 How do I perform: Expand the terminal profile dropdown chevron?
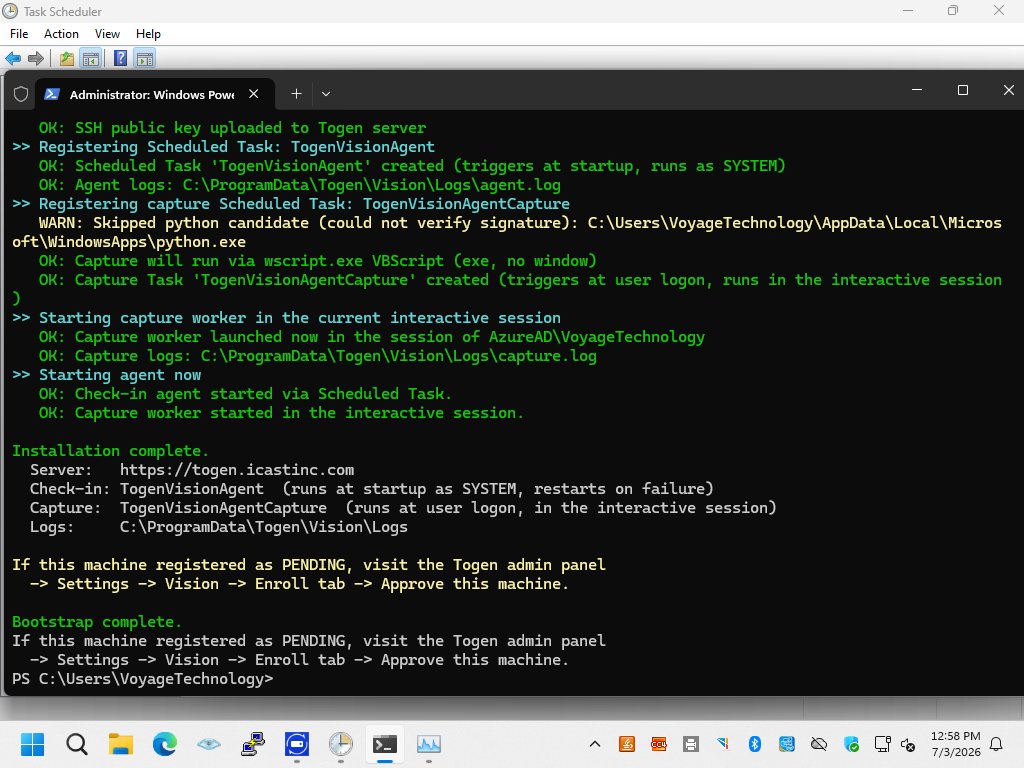pos(326,94)
